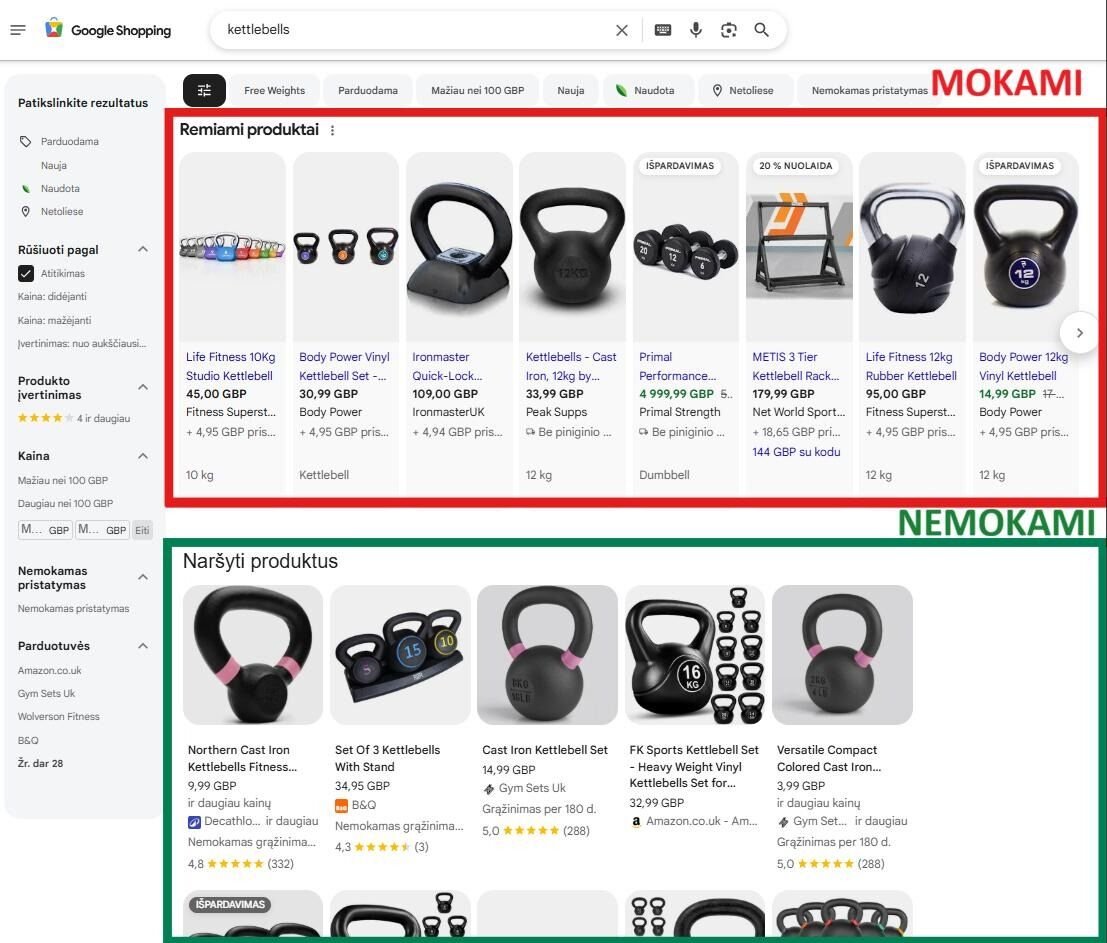The image size is (1107, 943).
Task: Click the minimum price GBP field
Action: click(x=44, y=529)
